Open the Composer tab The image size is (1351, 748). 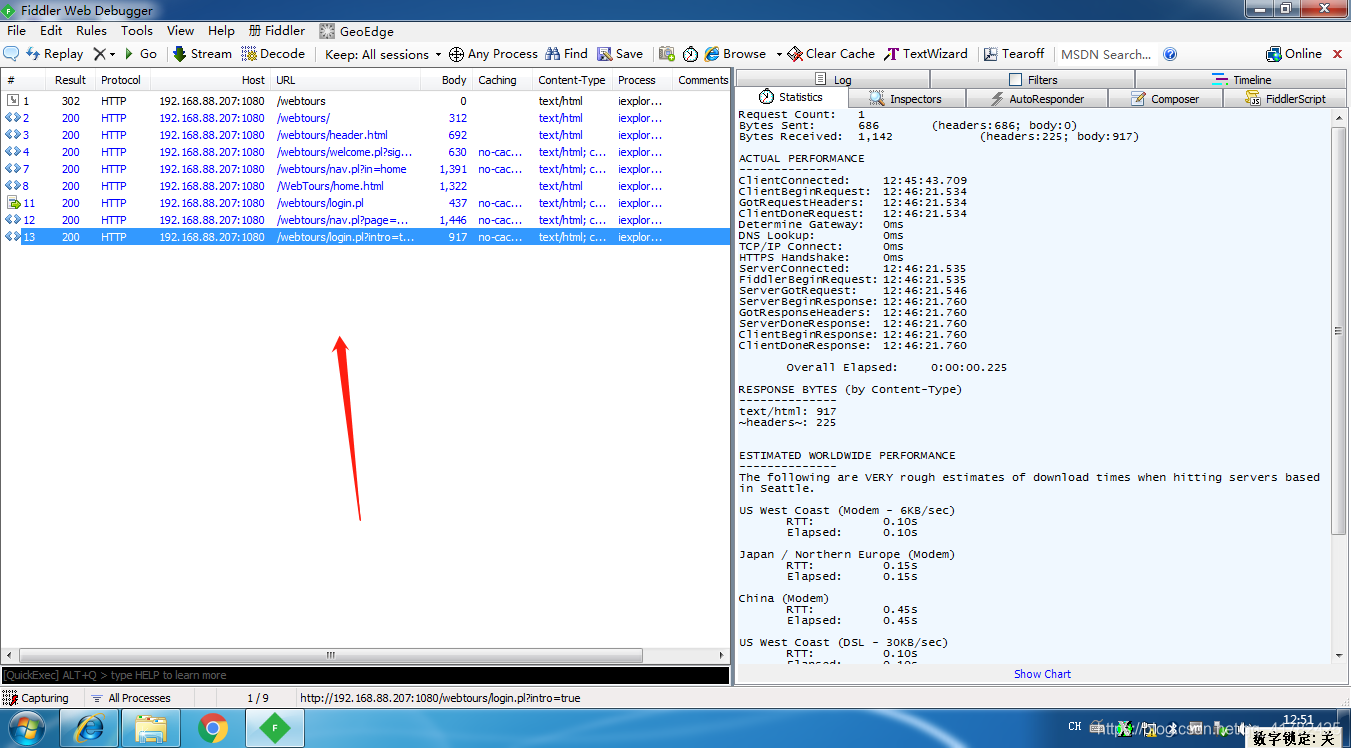tap(1166, 99)
